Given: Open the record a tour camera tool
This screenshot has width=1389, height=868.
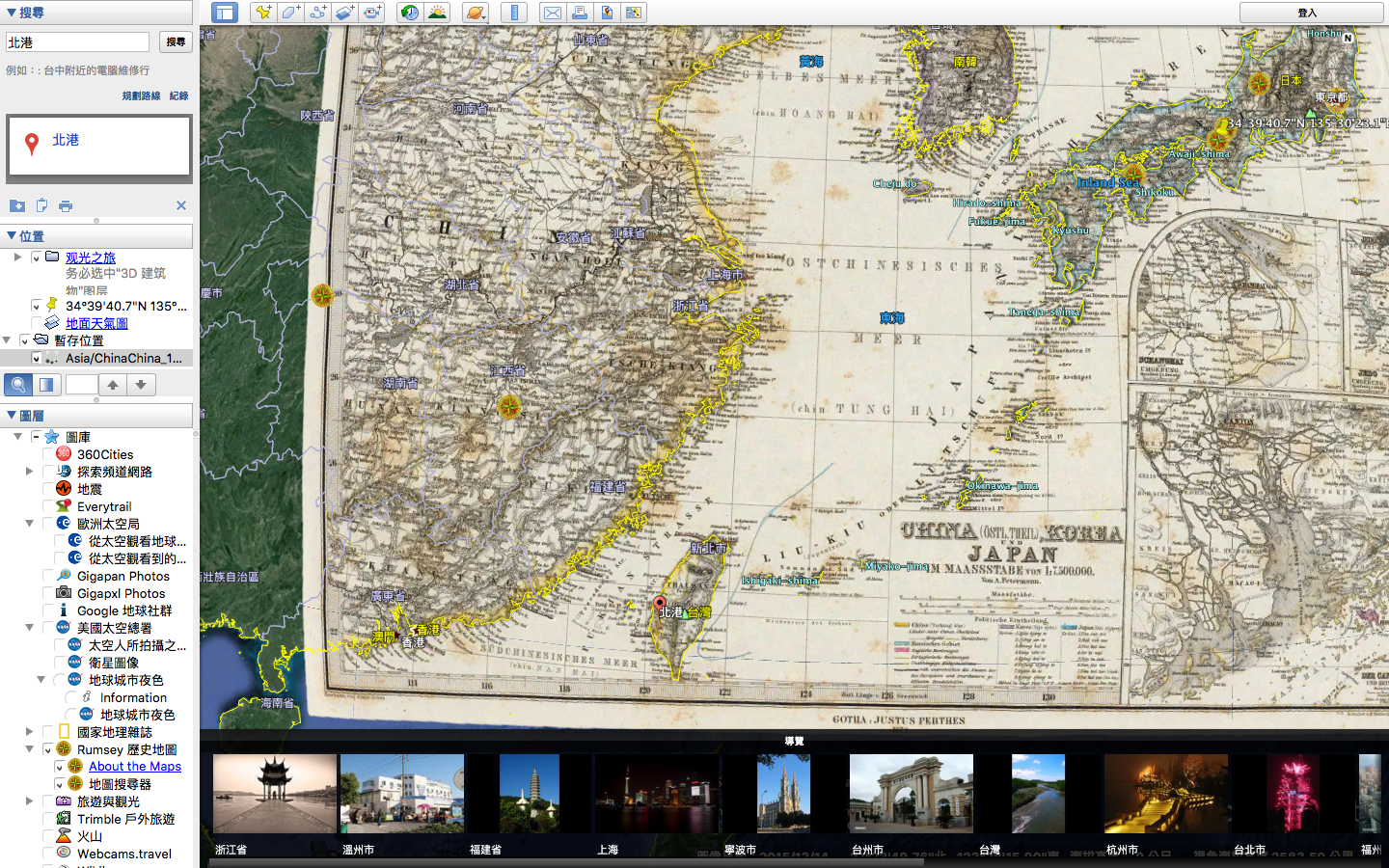Looking at the screenshot, I should [x=372, y=13].
